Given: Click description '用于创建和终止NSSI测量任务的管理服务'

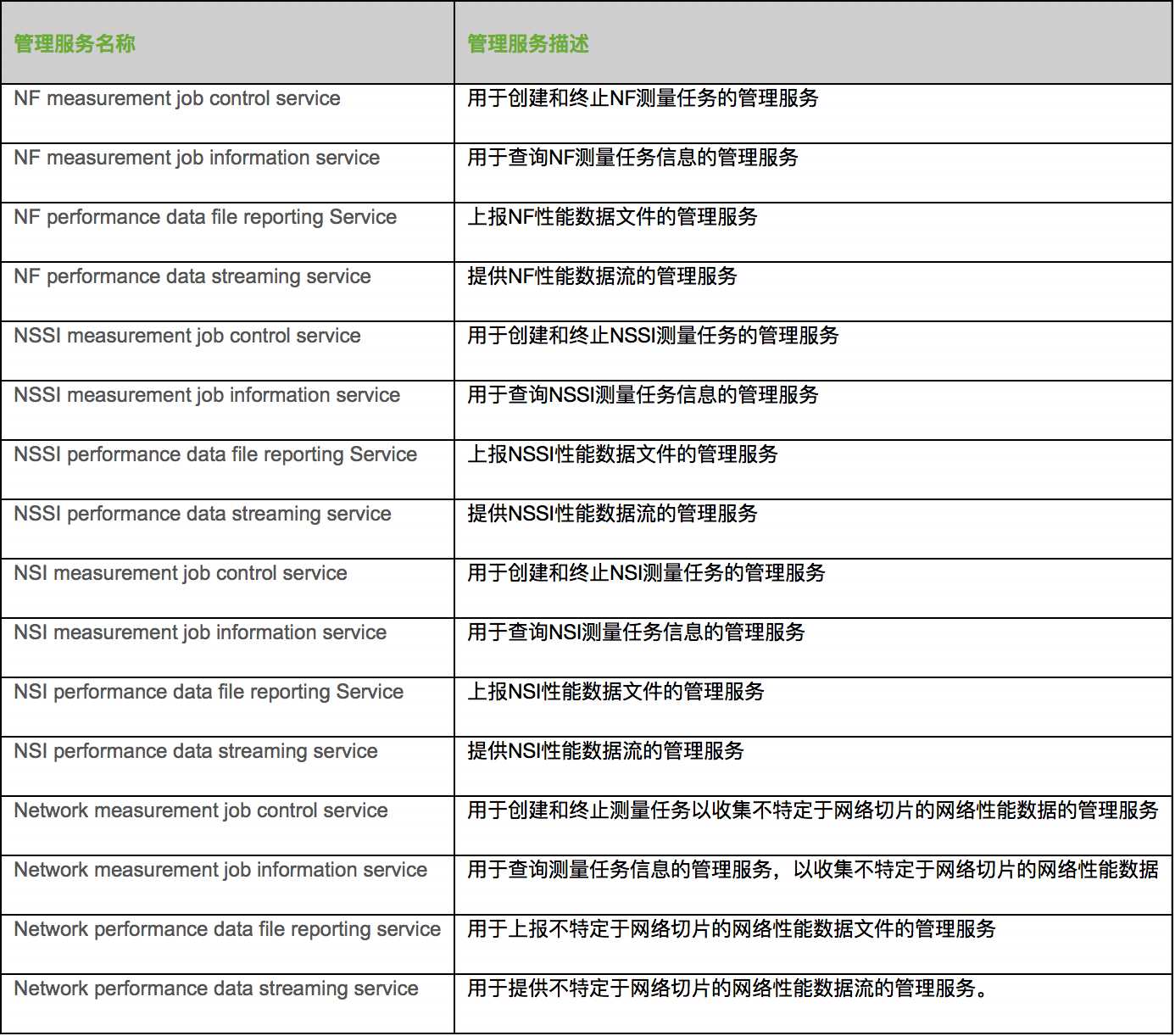Looking at the screenshot, I should [653, 336].
